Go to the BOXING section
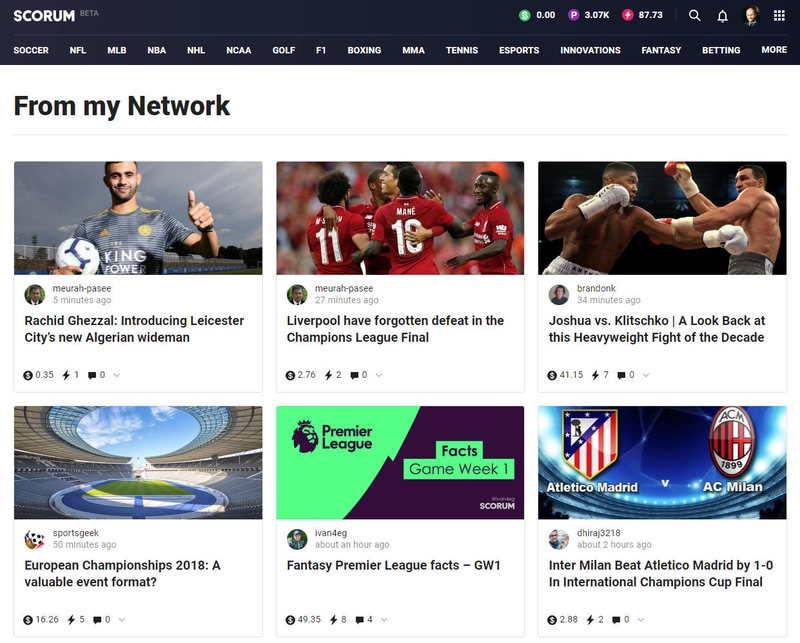The image size is (800, 643). (x=364, y=50)
